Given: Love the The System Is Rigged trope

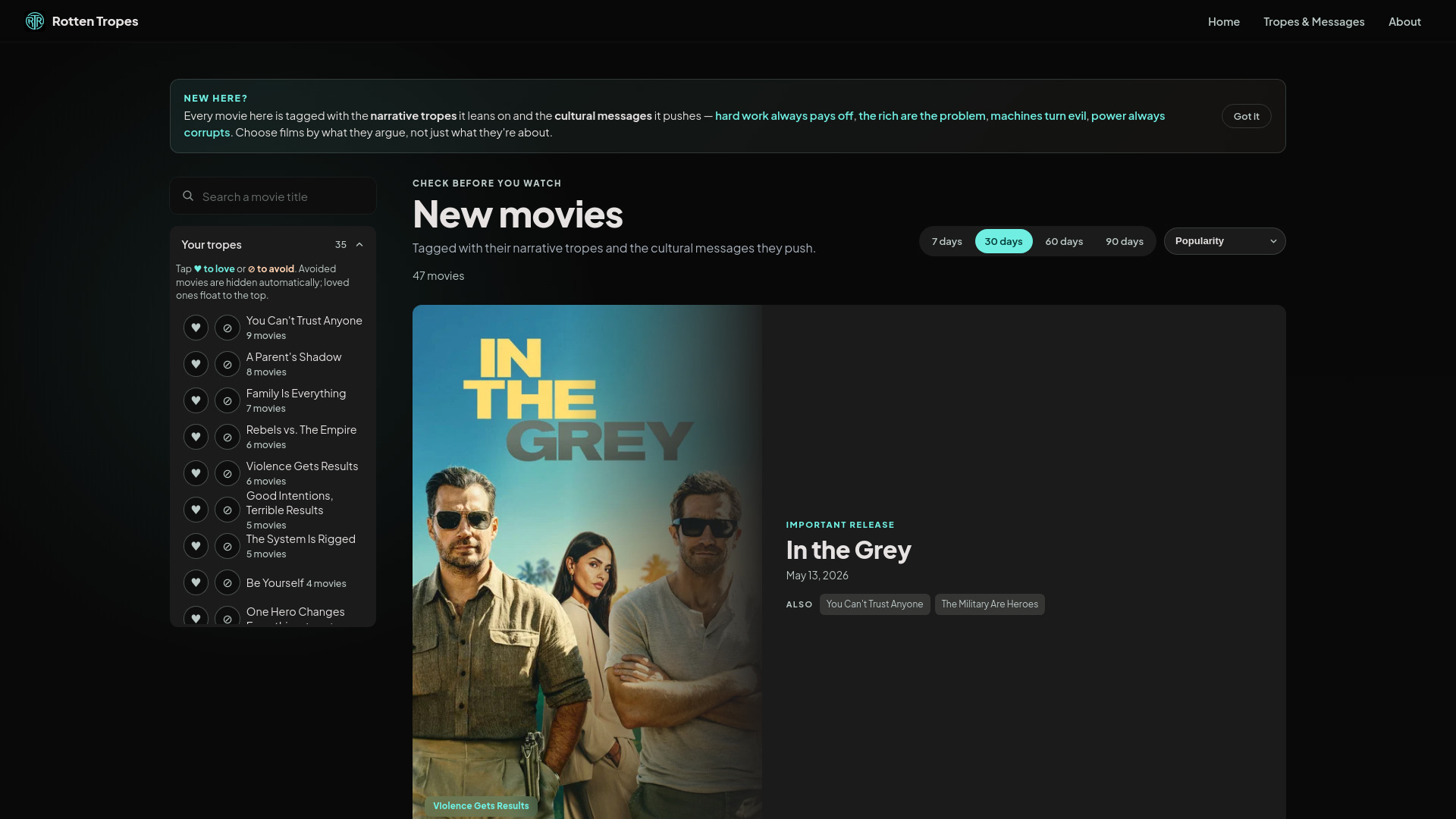Looking at the screenshot, I should point(196,546).
